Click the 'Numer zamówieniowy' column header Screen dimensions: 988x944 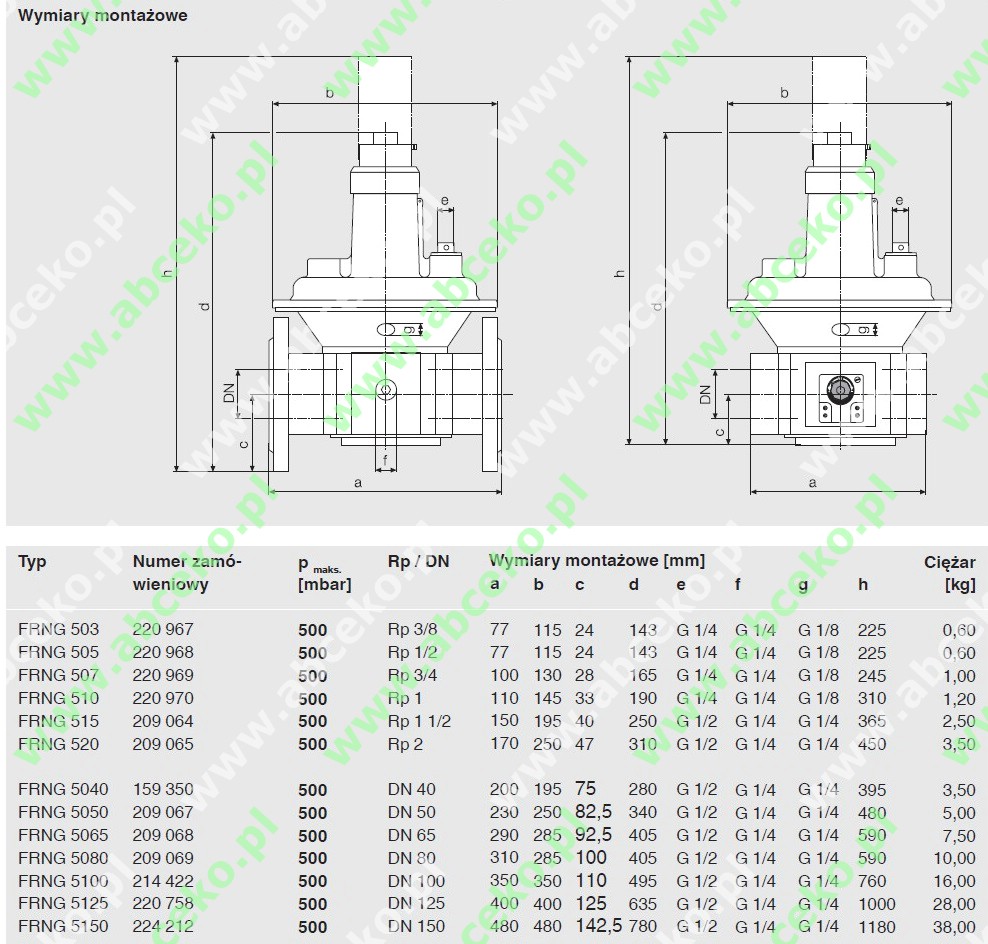click(187, 572)
